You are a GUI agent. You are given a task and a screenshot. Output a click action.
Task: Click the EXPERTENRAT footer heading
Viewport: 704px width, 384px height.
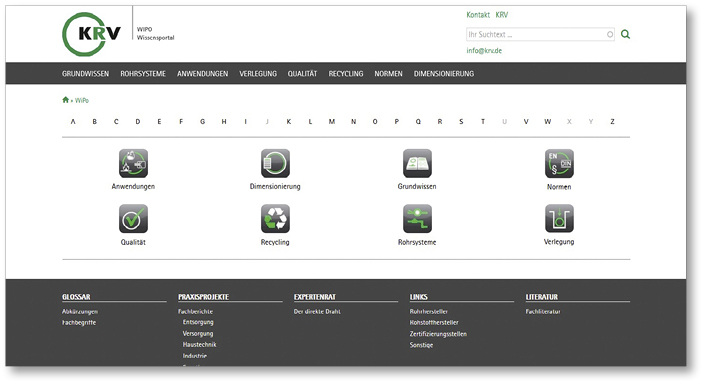point(315,297)
